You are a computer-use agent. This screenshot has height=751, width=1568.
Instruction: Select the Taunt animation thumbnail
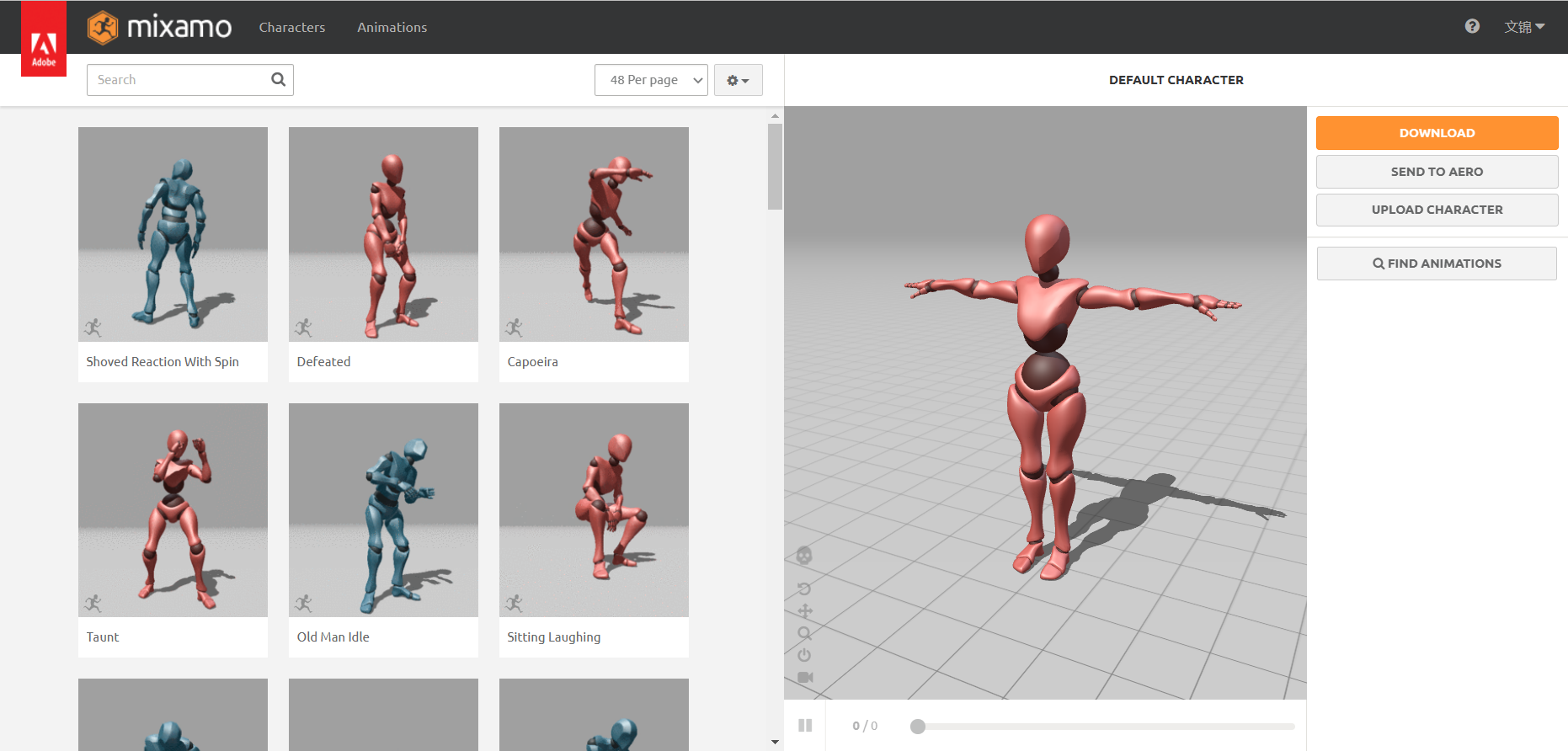pos(173,510)
